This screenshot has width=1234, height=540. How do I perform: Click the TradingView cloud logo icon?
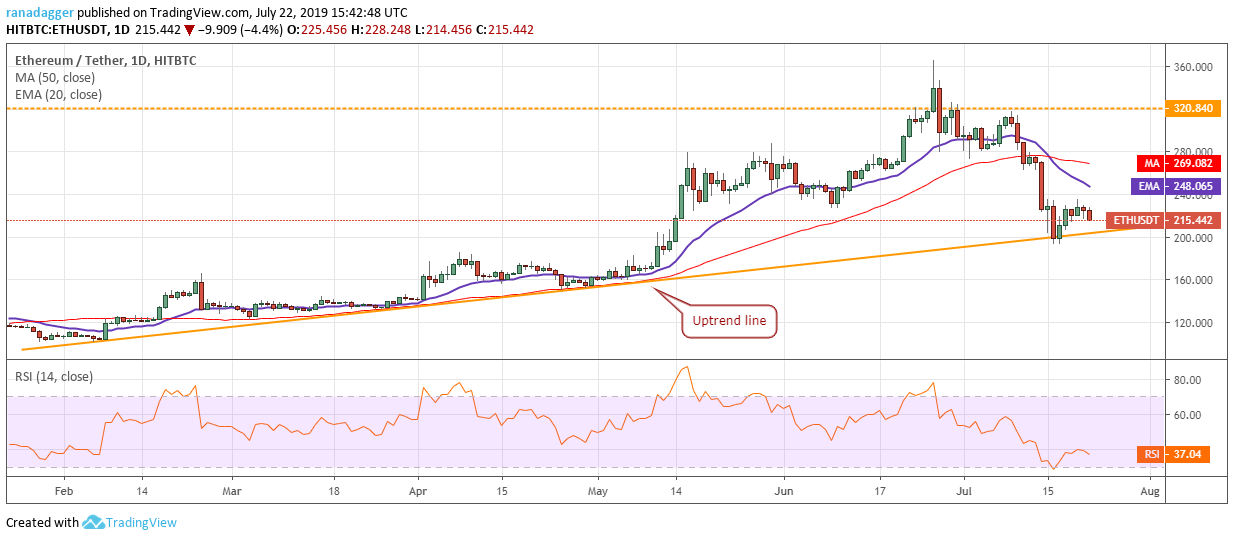[95, 522]
